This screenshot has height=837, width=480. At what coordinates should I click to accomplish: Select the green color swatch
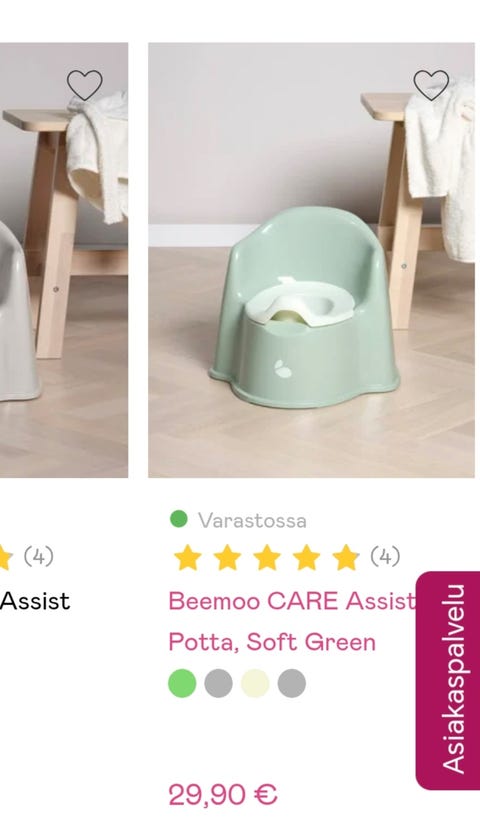(182, 683)
